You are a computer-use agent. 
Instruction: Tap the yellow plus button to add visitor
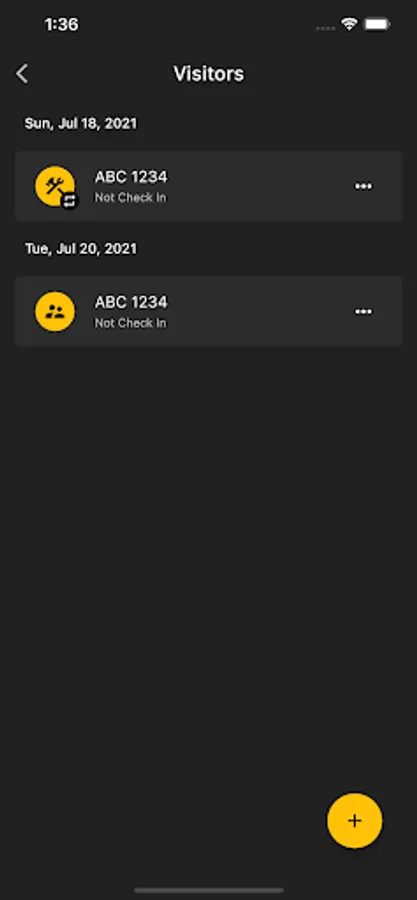(x=354, y=820)
